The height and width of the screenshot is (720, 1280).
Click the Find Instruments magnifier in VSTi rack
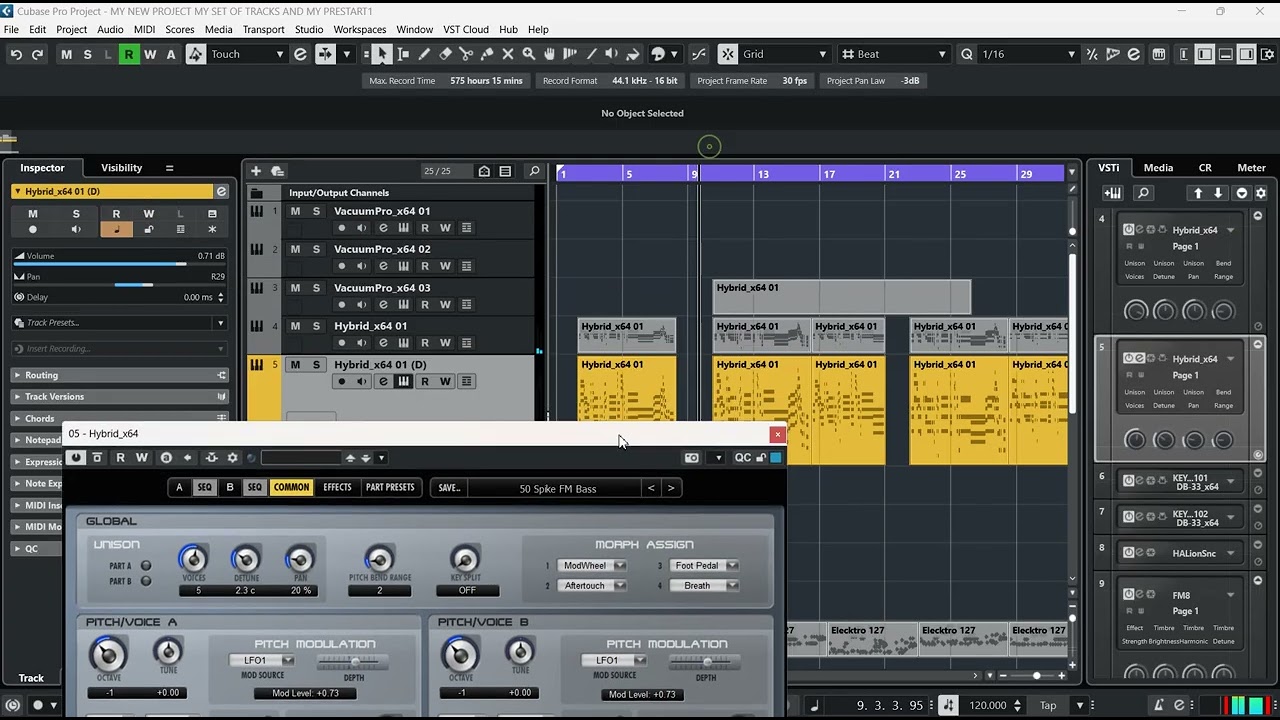click(x=1144, y=193)
